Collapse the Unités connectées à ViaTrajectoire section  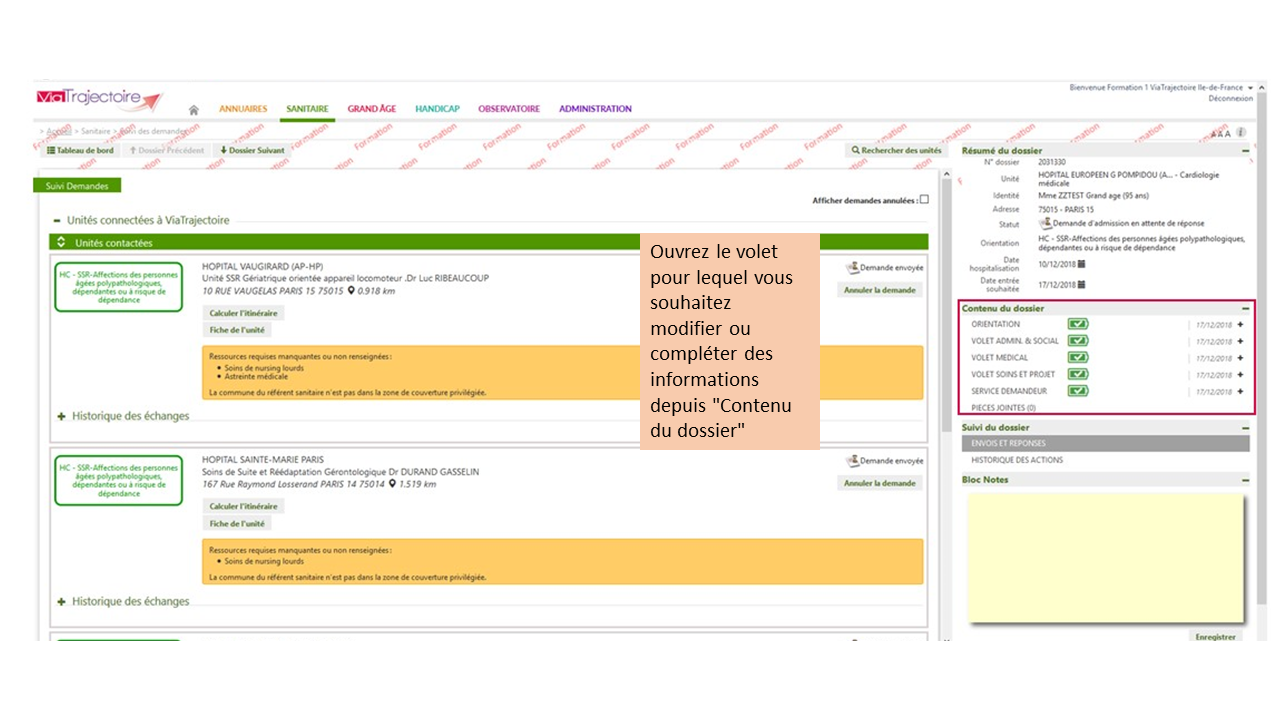[x=58, y=220]
